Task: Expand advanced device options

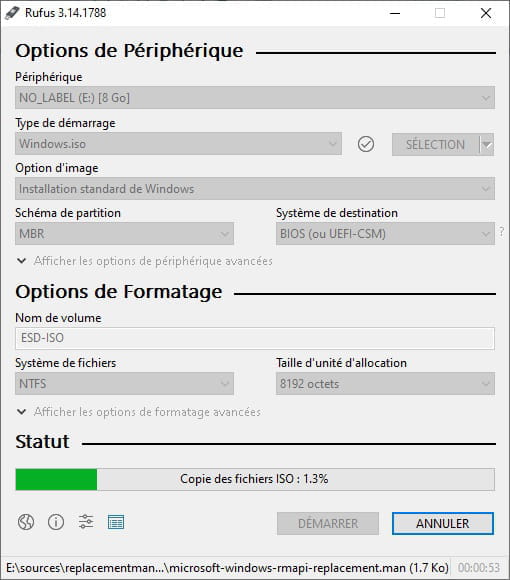Action: [x=145, y=261]
